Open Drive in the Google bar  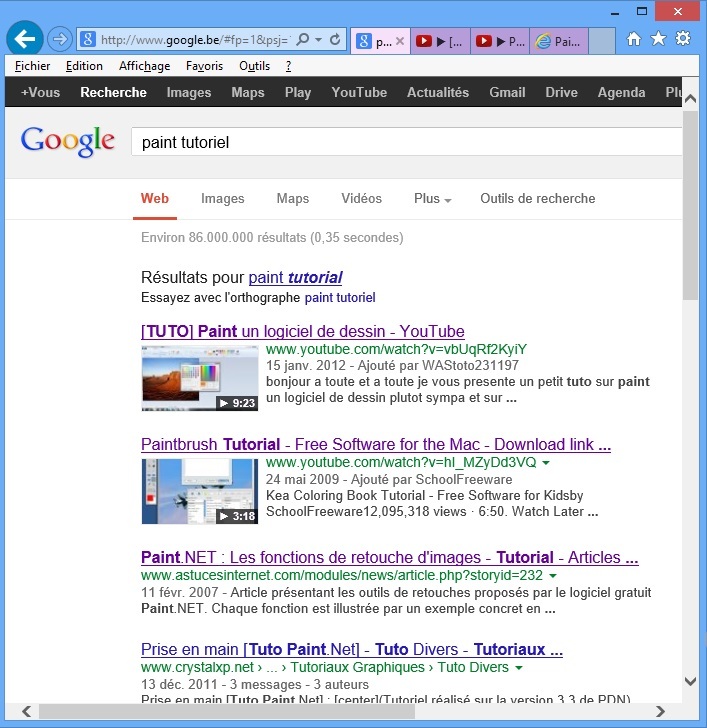pyautogui.click(x=561, y=92)
